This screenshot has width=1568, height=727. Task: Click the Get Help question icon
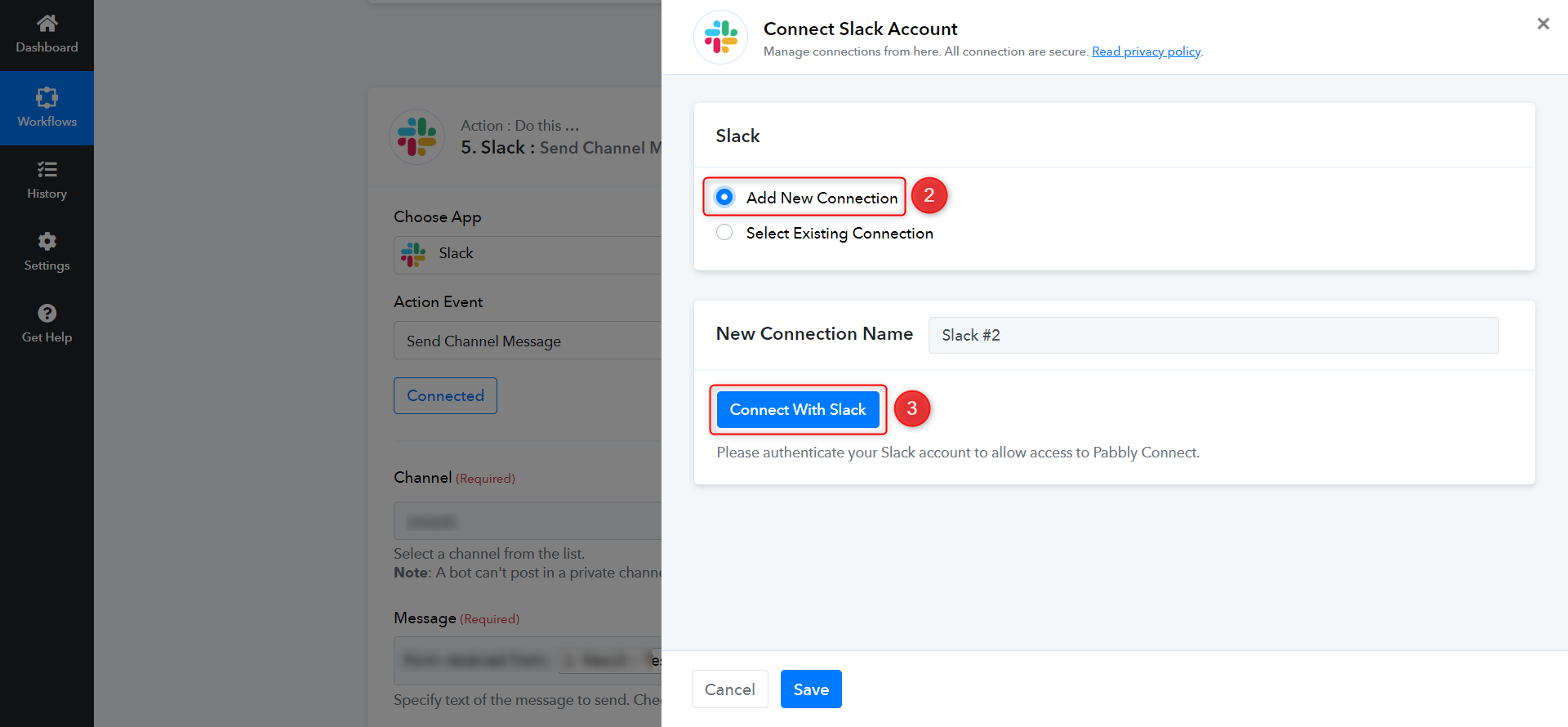pos(47,313)
